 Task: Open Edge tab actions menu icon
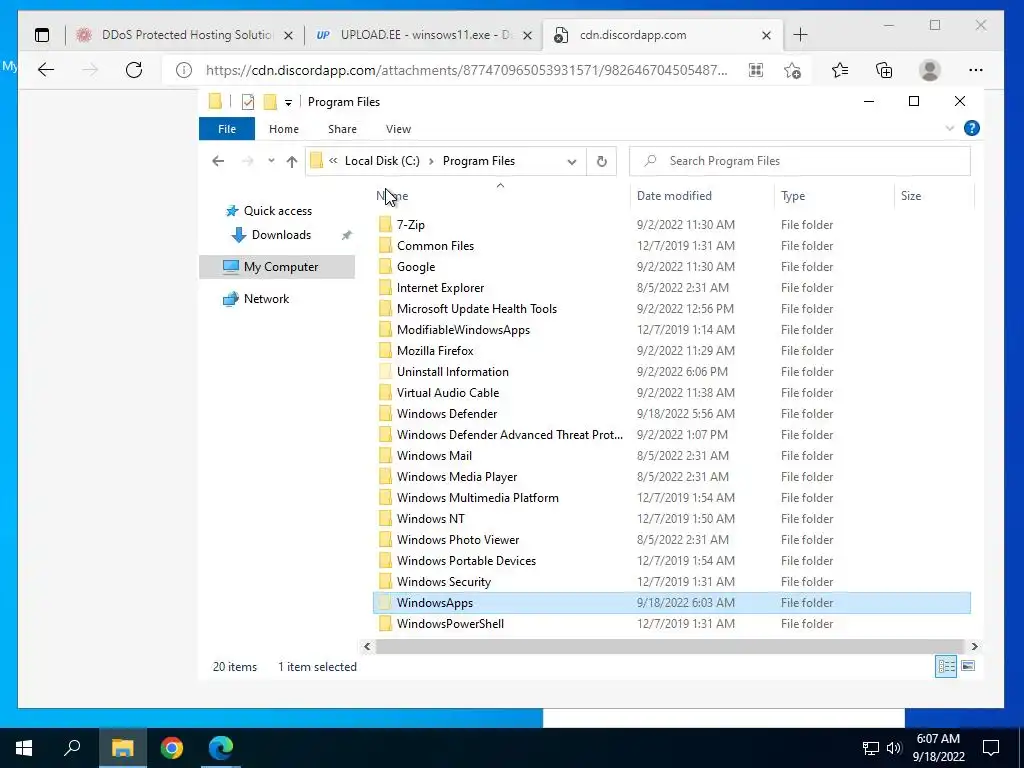42,35
